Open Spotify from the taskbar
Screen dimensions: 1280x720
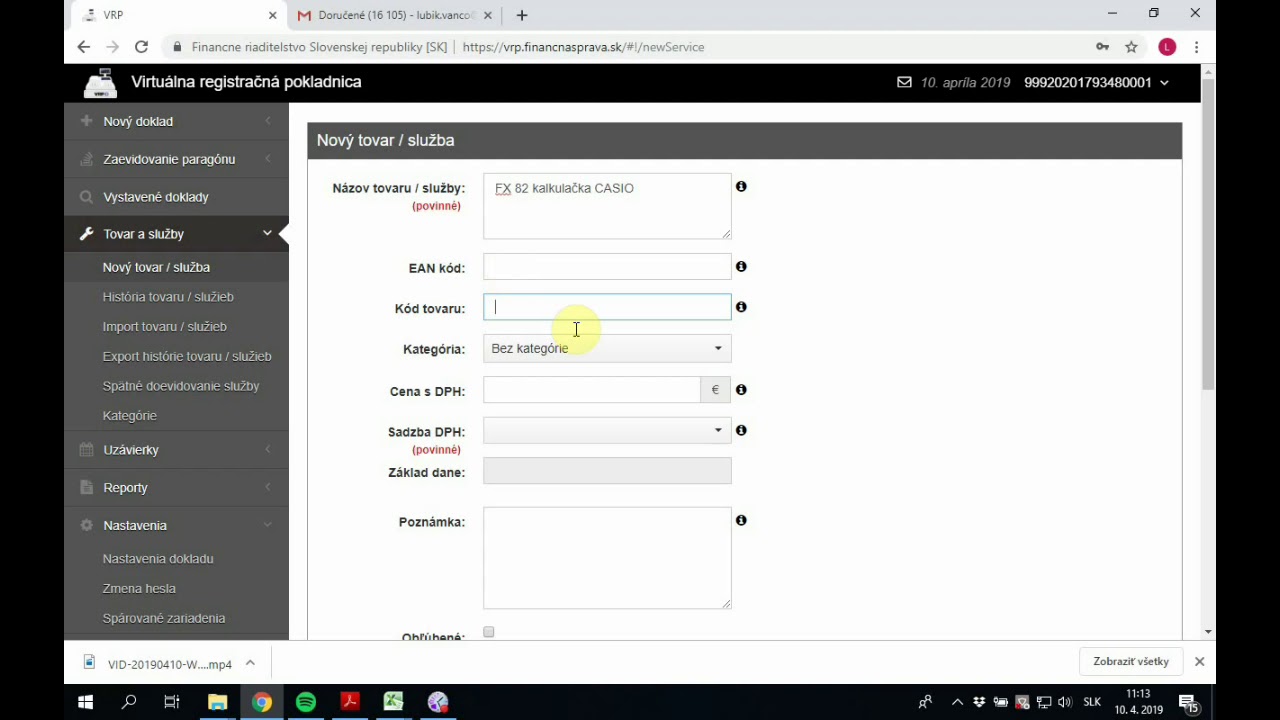pyautogui.click(x=306, y=702)
